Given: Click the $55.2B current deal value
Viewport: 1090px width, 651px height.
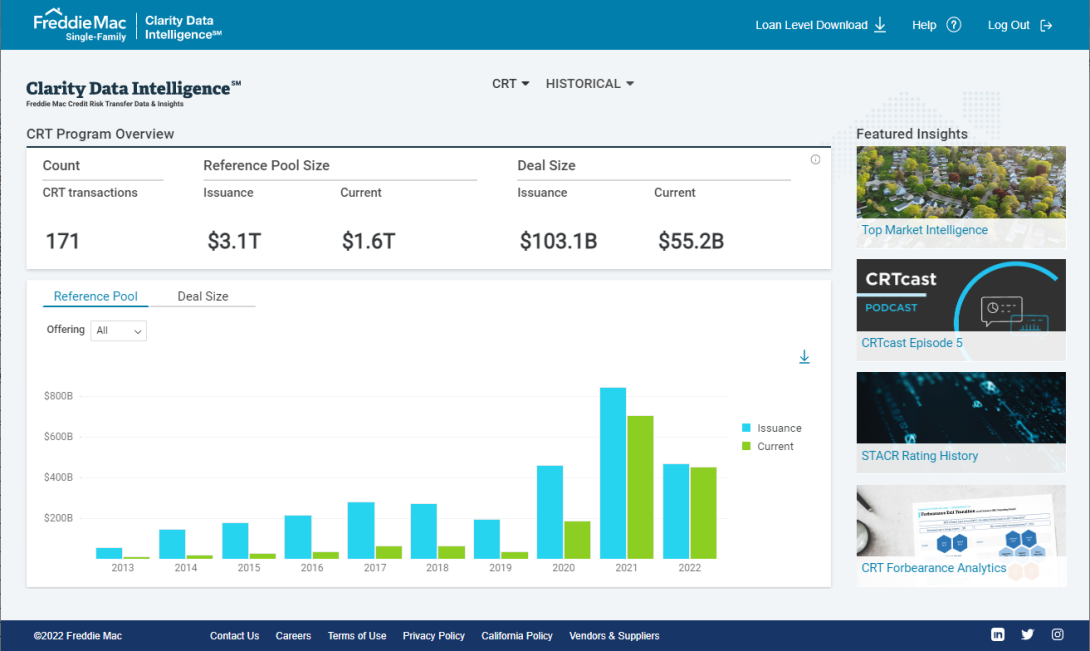Looking at the screenshot, I should pos(691,241).
